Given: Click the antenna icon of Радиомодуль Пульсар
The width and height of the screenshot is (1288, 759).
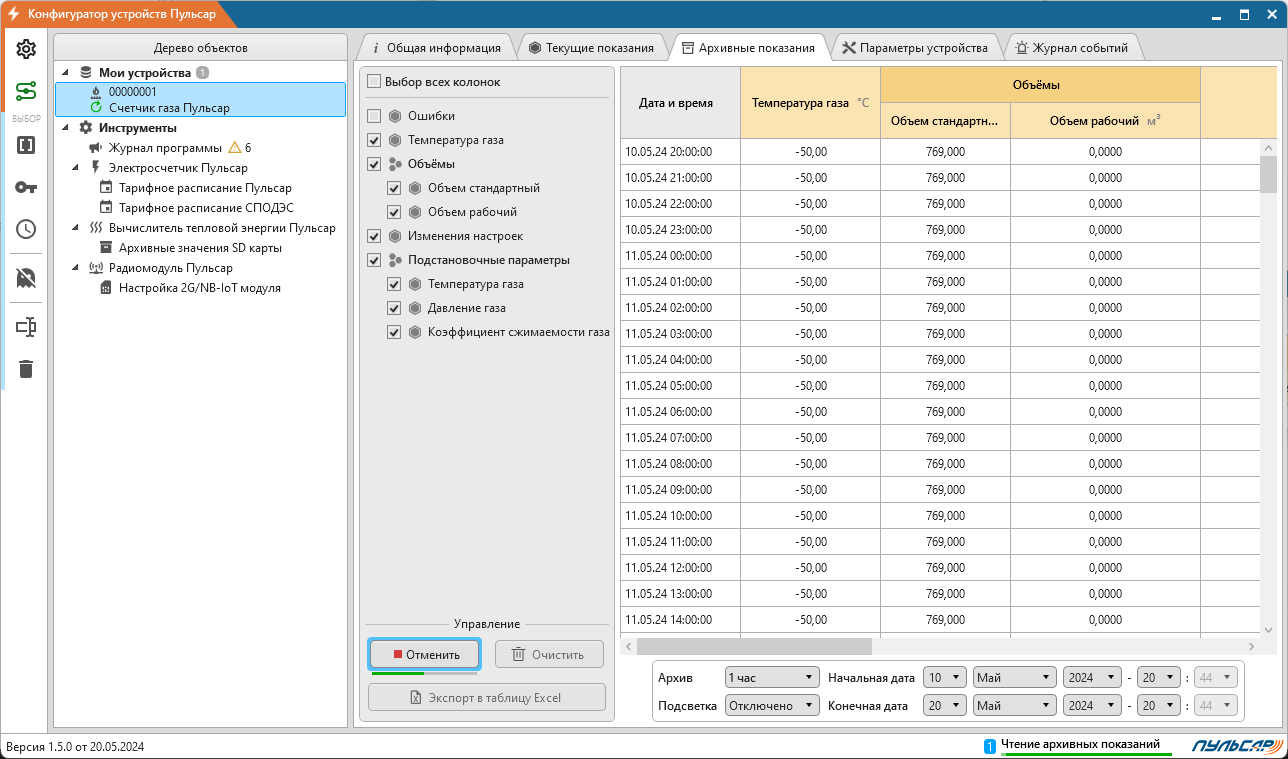Looking at the screenshot, I should click(96, 268).
